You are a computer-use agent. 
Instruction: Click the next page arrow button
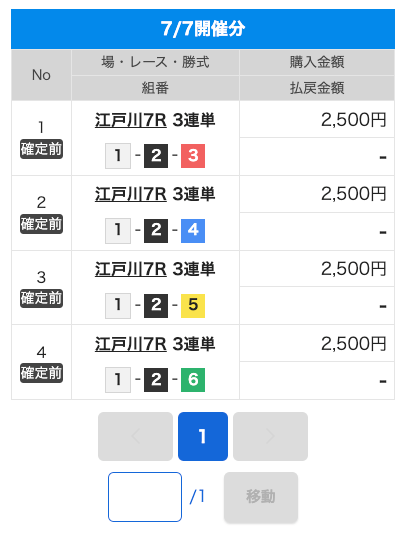tap(270, 436)
